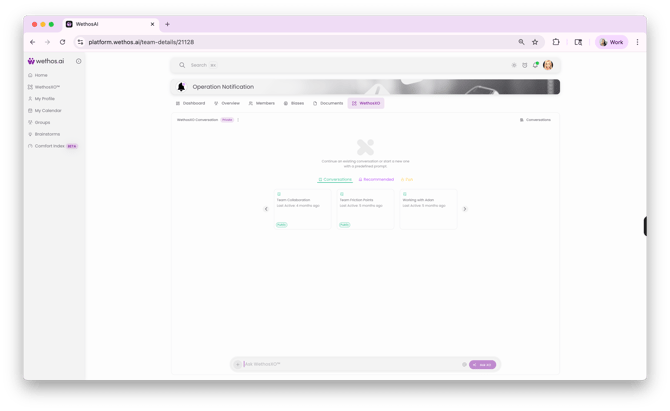
Task: Select the Recommended prompts tab
Action: click(376, 179)
